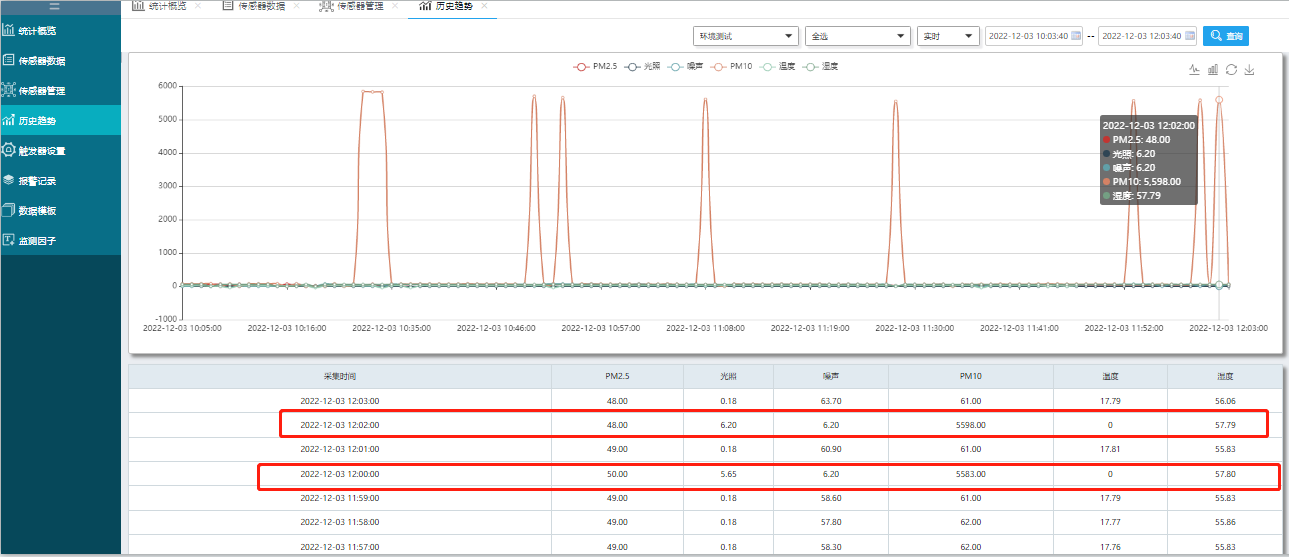Screen dimensions: 1289x557
Task: Switch chart to line view icon
Action: click(x=1194, y=70)
